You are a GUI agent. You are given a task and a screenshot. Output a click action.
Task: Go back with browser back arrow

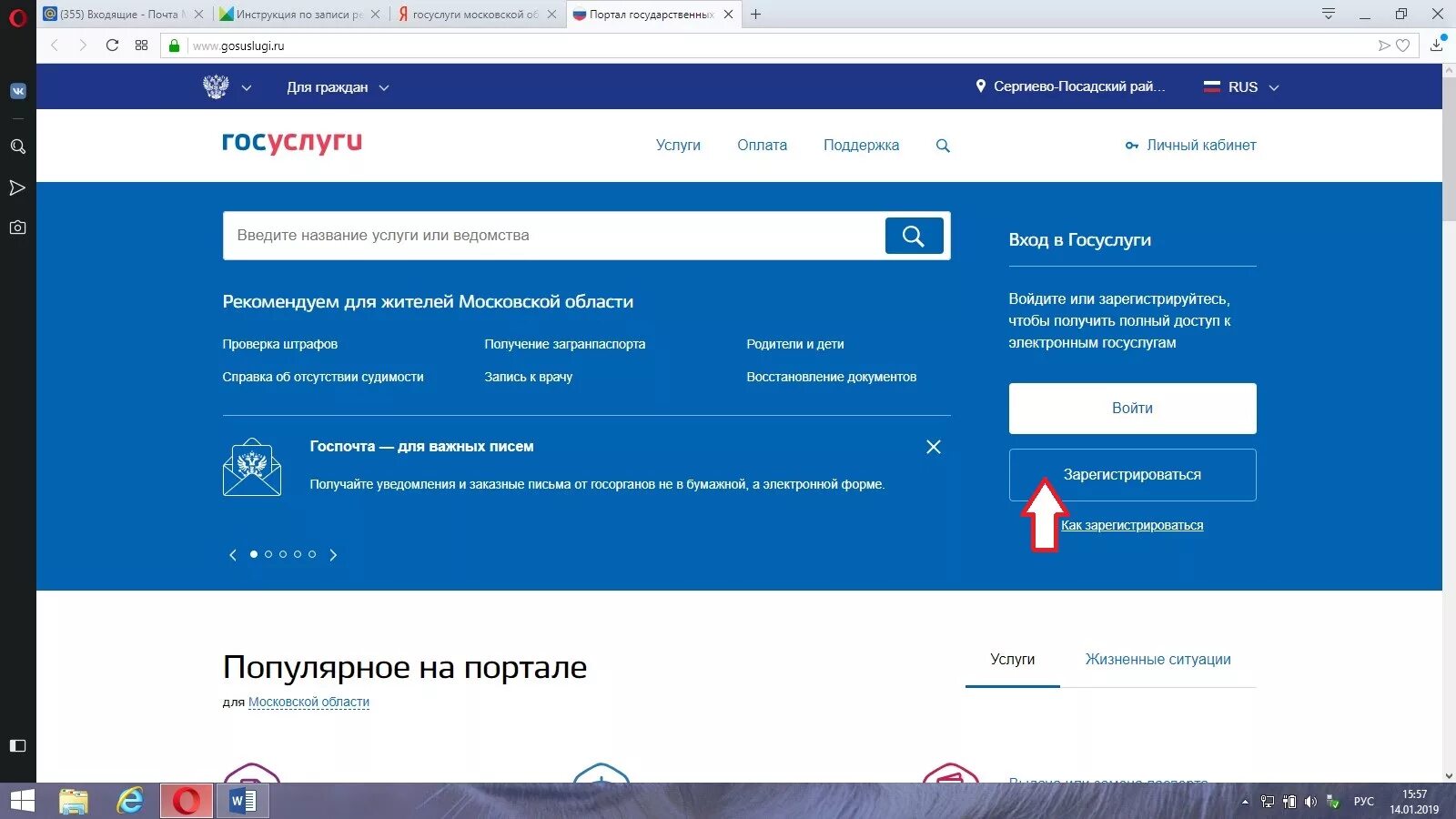[55, 45]
